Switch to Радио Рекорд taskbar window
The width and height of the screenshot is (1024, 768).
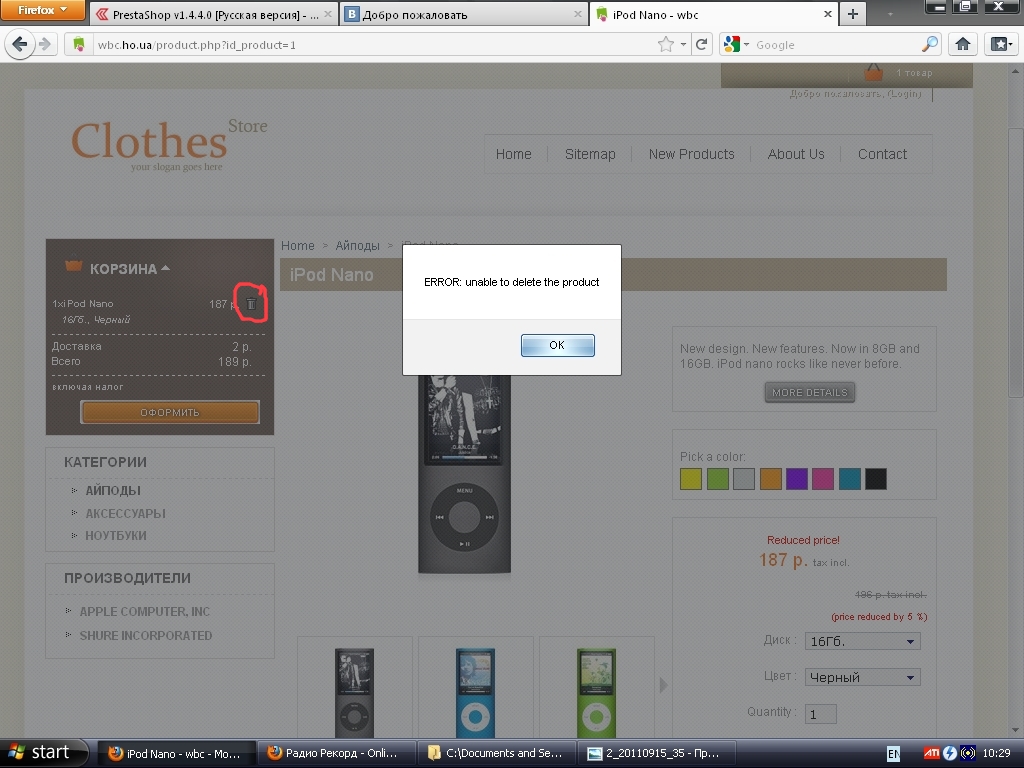tap(336, 753)
